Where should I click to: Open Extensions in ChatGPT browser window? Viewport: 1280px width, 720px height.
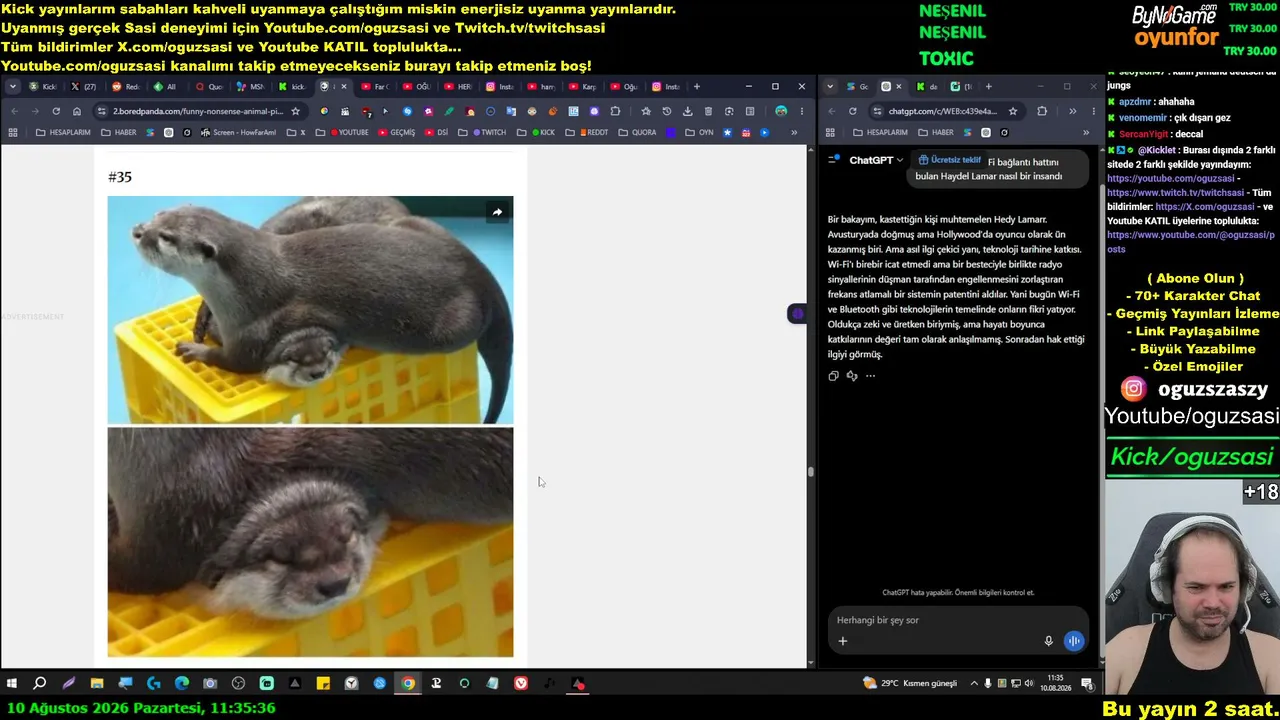click(x=1042, y=111)
